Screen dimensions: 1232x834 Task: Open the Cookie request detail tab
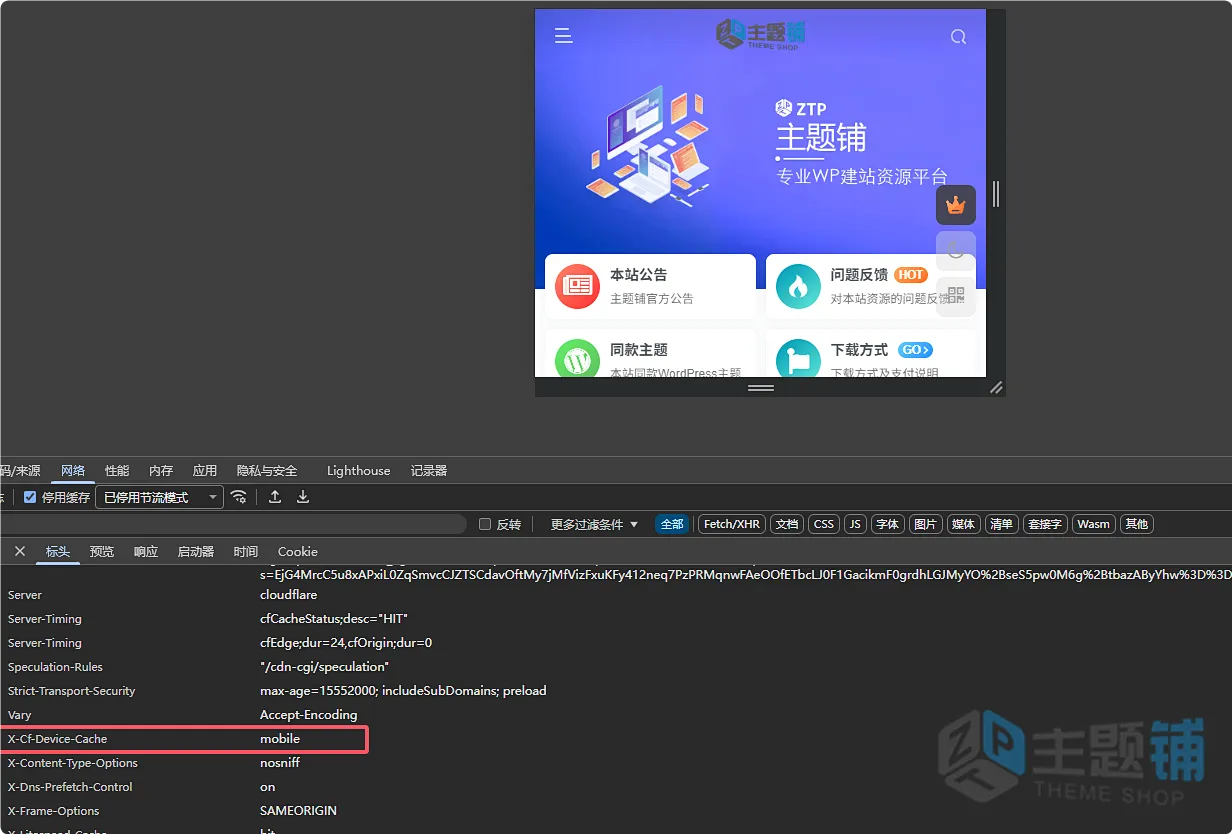coord(298,551)
